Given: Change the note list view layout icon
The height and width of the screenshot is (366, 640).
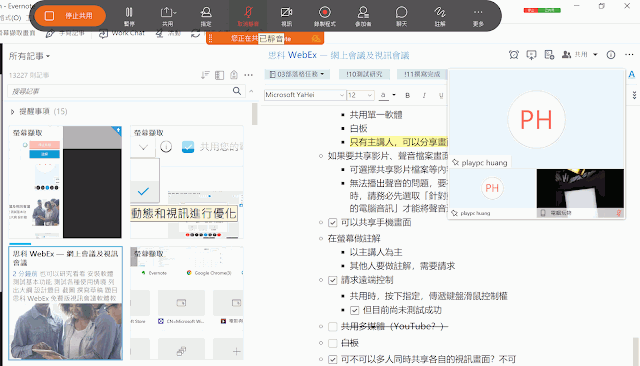Looking at the screenshot, I should (x=219, y=75).
